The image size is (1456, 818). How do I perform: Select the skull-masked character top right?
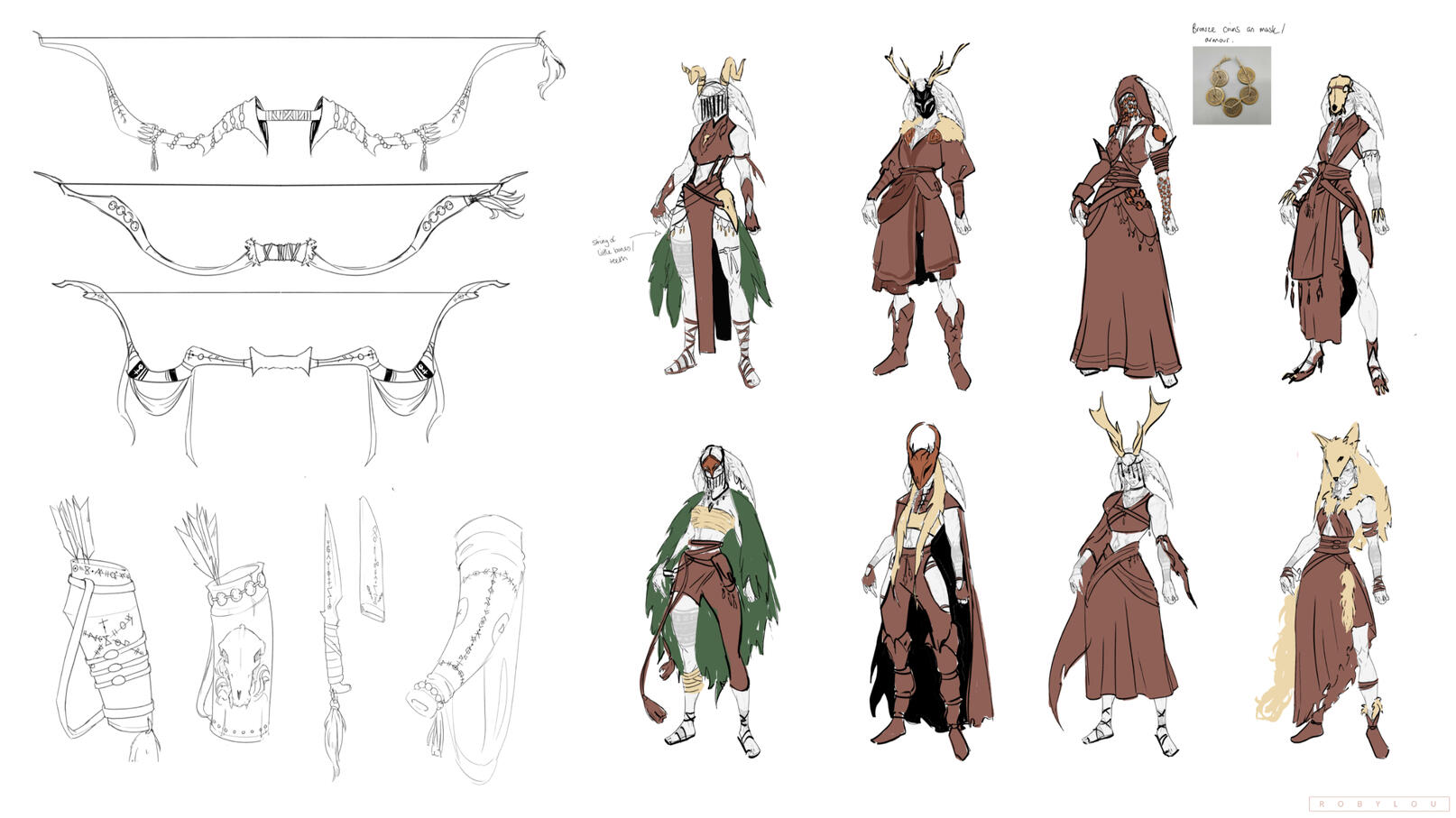pos(1335,234)
